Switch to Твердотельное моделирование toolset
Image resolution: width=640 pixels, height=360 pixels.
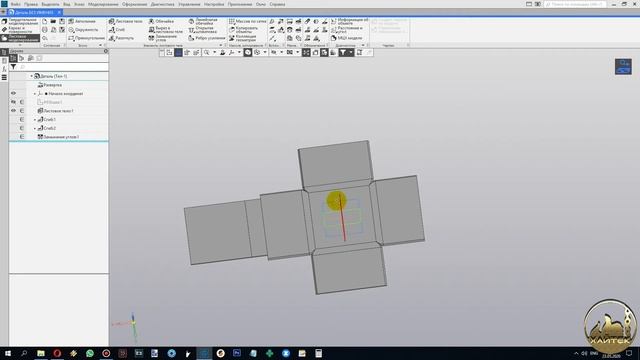click(20, 22)
